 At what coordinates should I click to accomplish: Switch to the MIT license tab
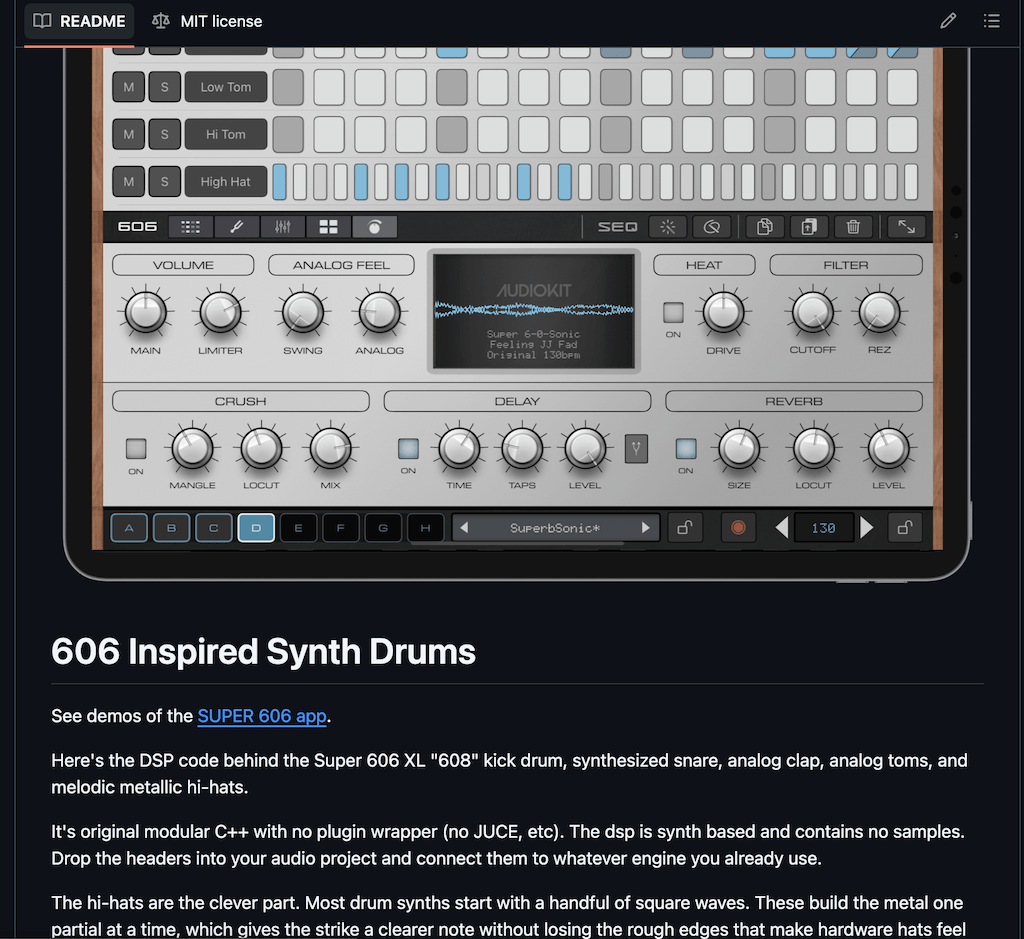pyautogui.click(x=207, y=22)
